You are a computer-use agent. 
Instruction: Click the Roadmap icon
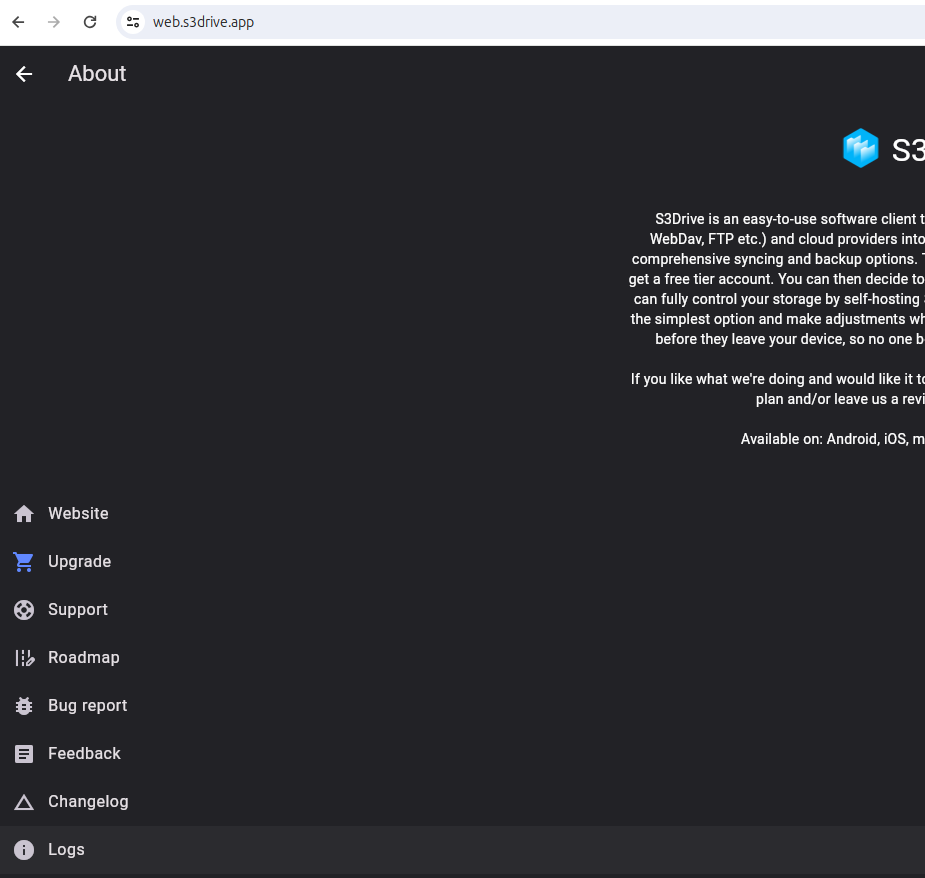[24, 658]
